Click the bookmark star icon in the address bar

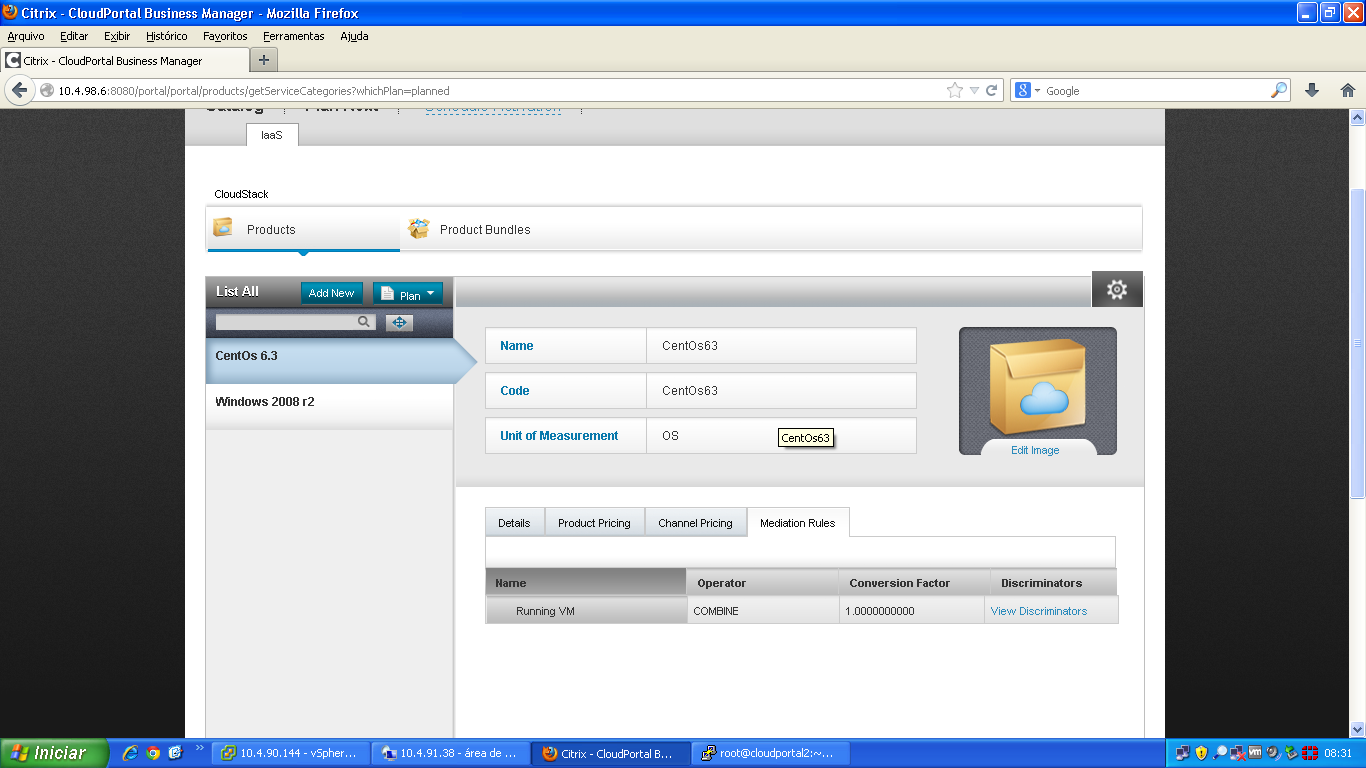tap(955, 90)
